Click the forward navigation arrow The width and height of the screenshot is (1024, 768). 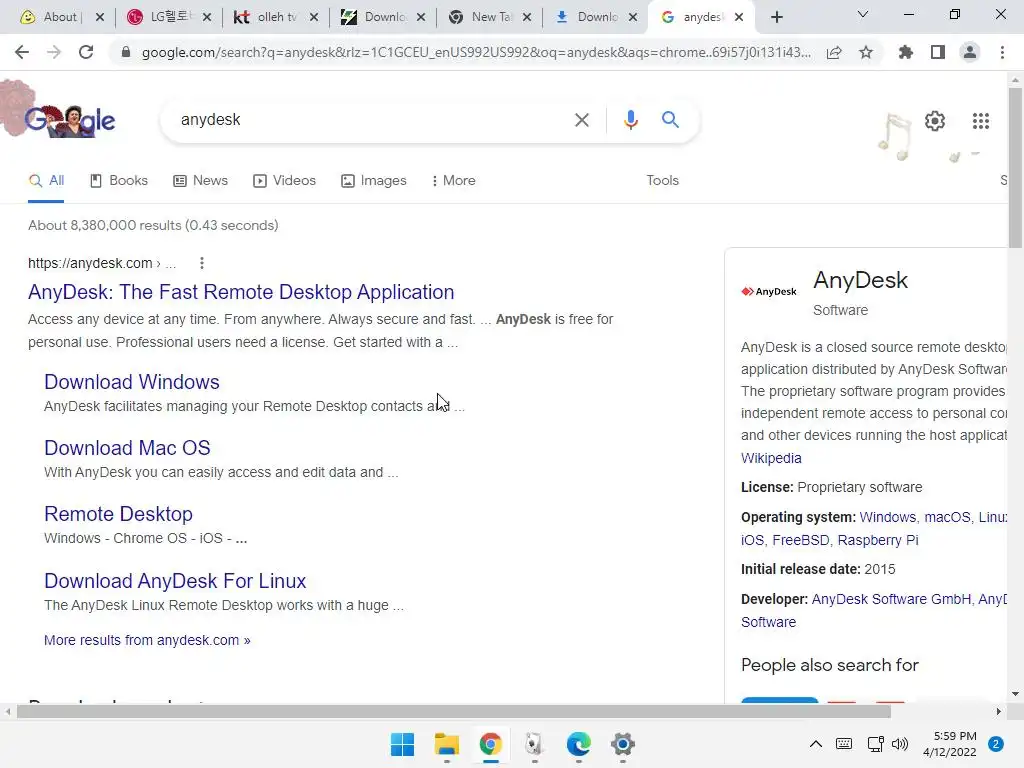pyautogui.click(x=54, y=52)
